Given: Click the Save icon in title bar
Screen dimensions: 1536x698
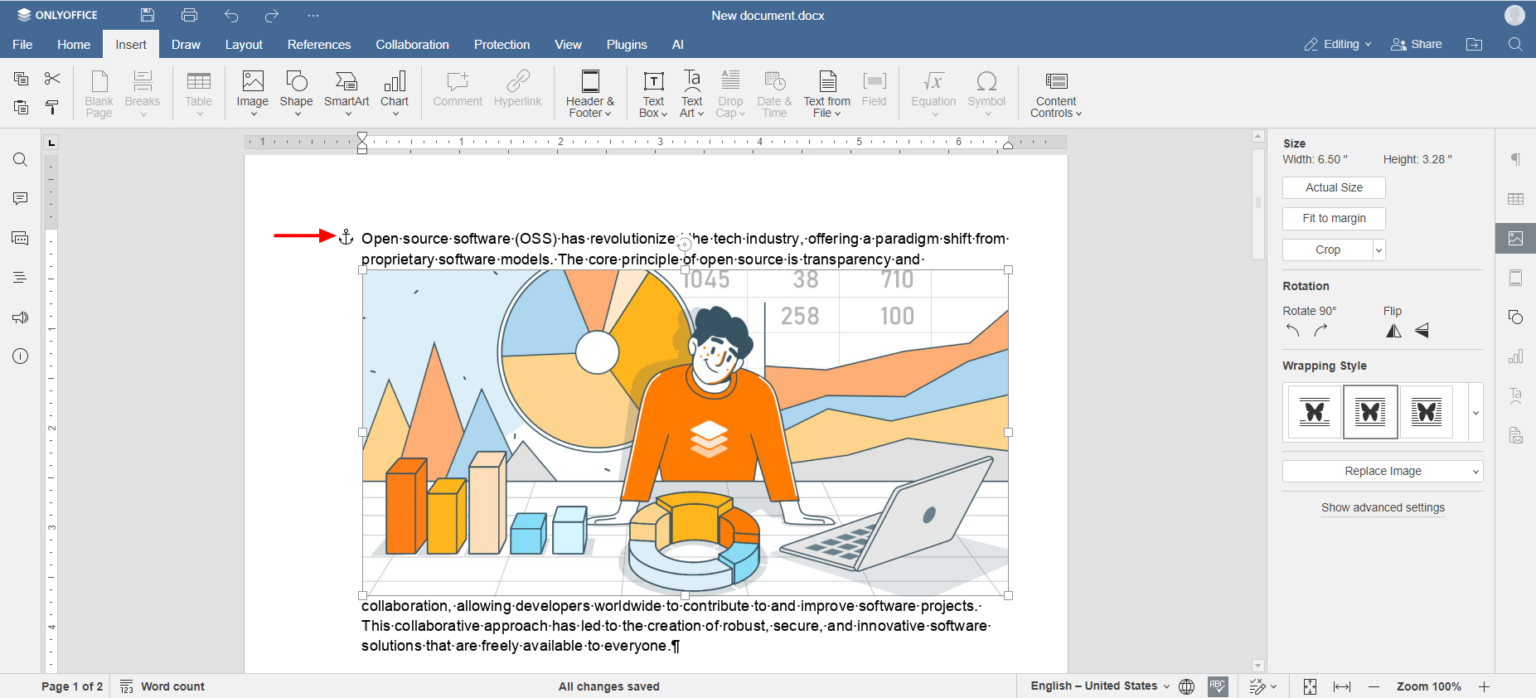Looking at the screenshot, I should pyautogui.click(x=148, y=15).
